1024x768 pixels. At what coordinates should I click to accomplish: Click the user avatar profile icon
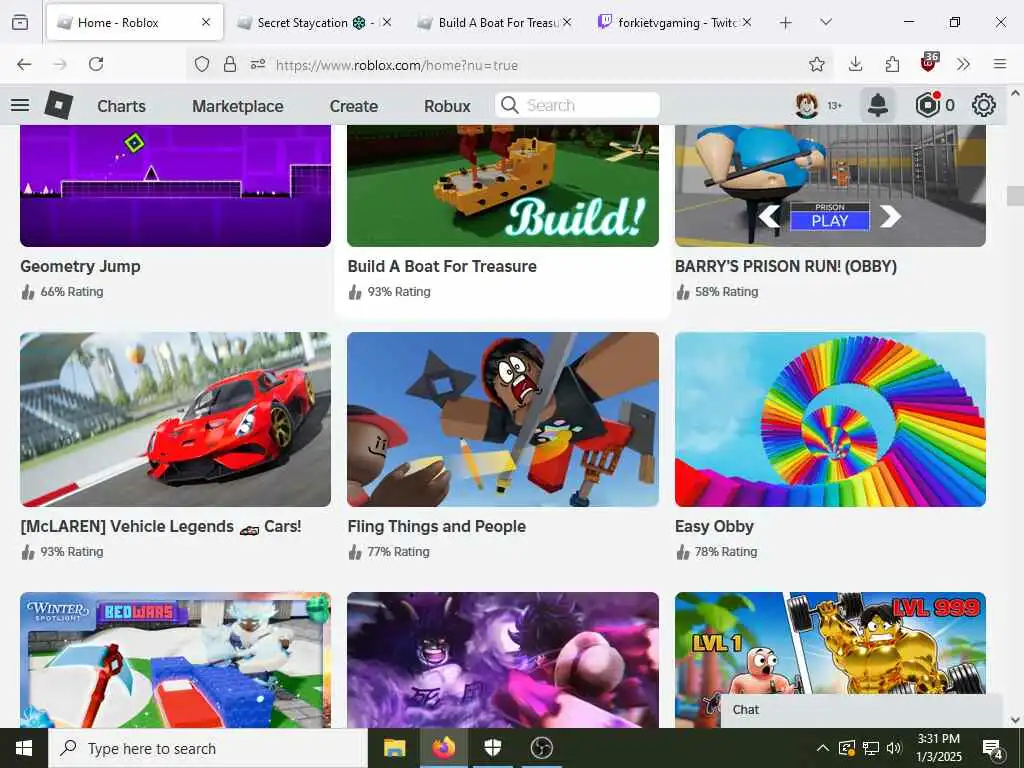pyautogui.click(x=807, y=105)
